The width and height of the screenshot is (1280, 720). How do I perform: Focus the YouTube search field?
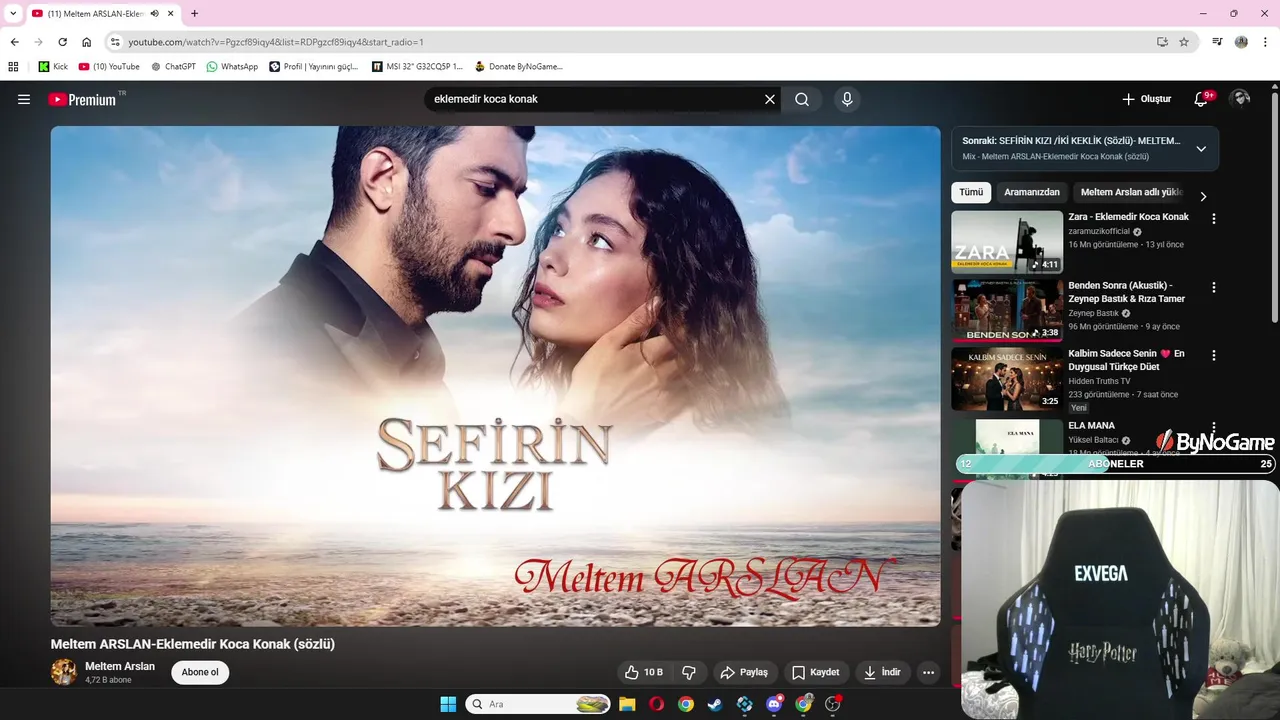point(595,99)
